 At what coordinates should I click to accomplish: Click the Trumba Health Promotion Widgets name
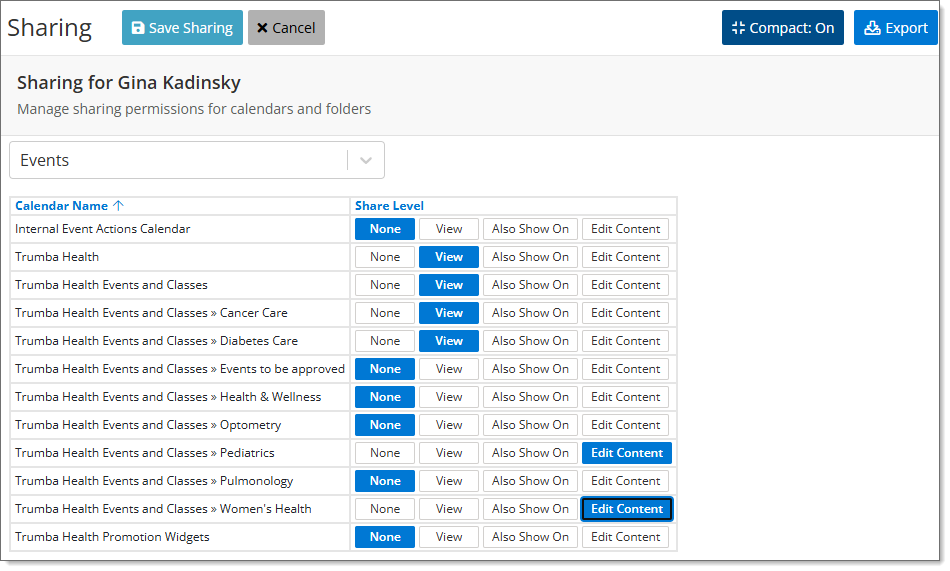112,537
